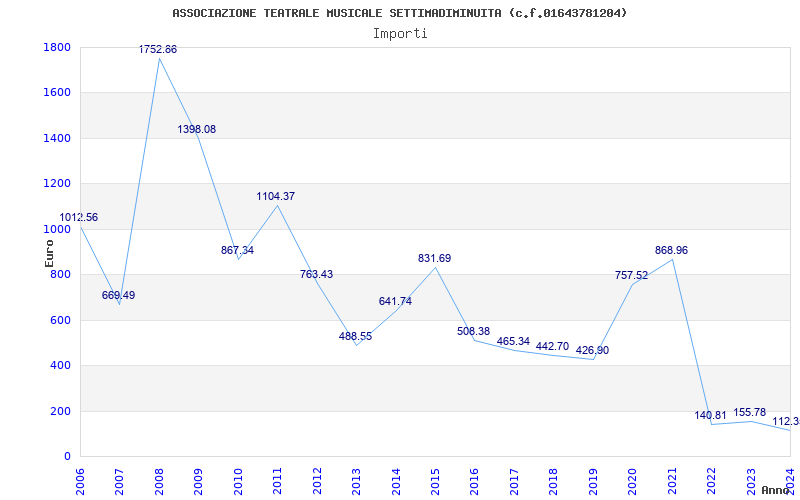Click the 2022 x-axis year label
800x500 pixels.
click(x=711, y=482)
